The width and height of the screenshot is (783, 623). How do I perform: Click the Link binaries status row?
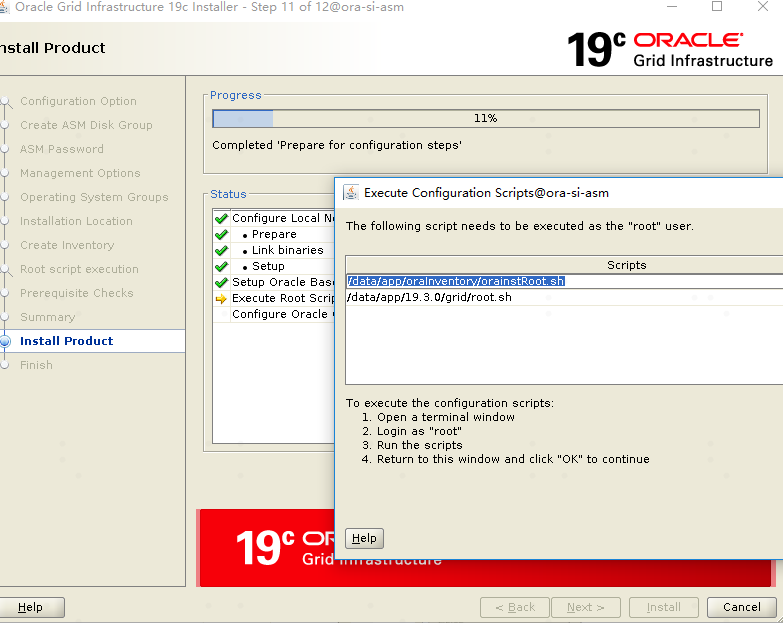pyautogui.click(x=275, y=250)
